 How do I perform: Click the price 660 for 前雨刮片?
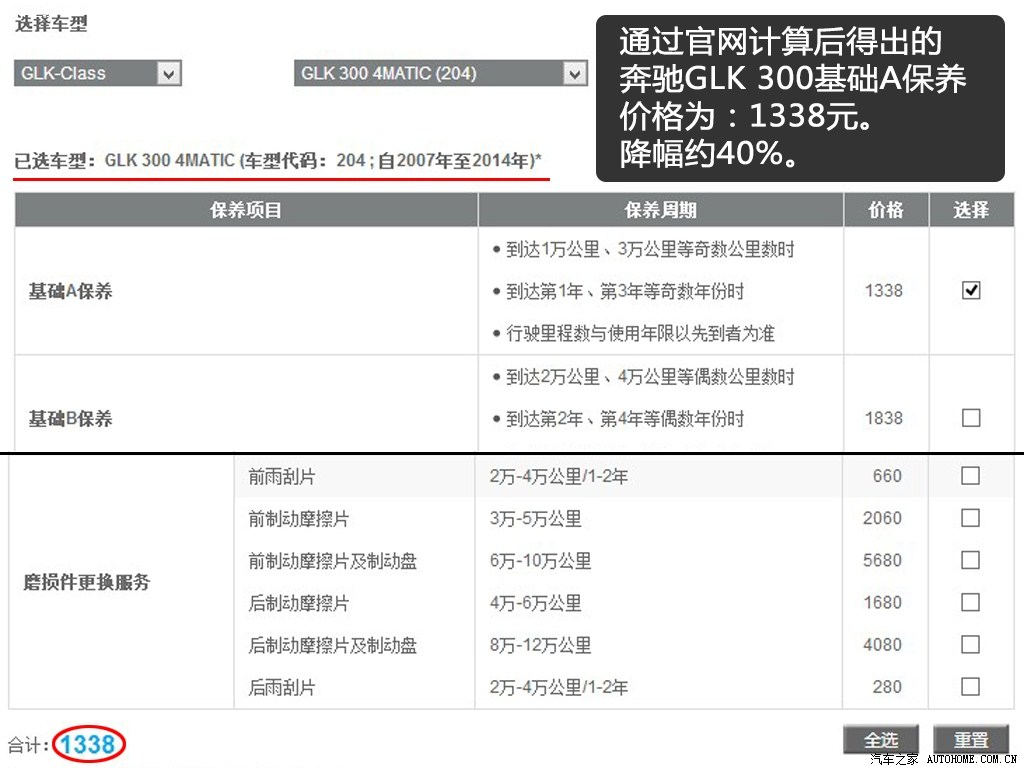887,476
